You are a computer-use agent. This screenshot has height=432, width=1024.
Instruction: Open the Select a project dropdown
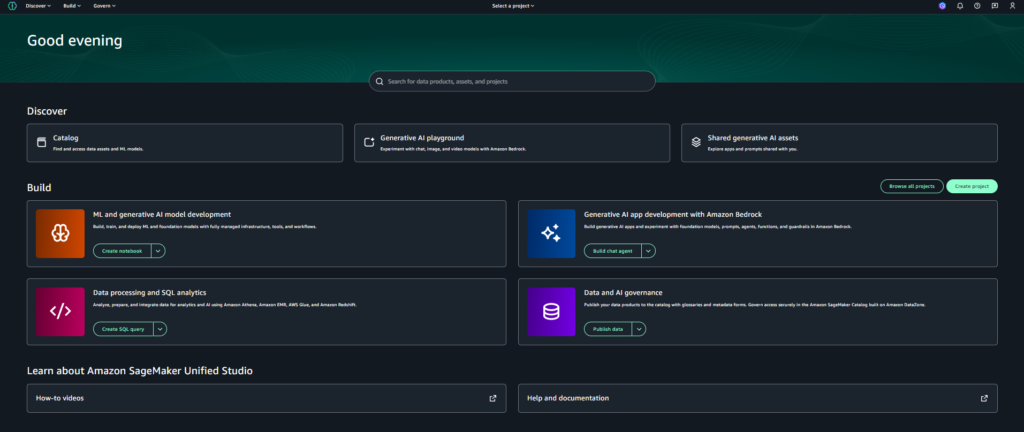tap(513, 6)
